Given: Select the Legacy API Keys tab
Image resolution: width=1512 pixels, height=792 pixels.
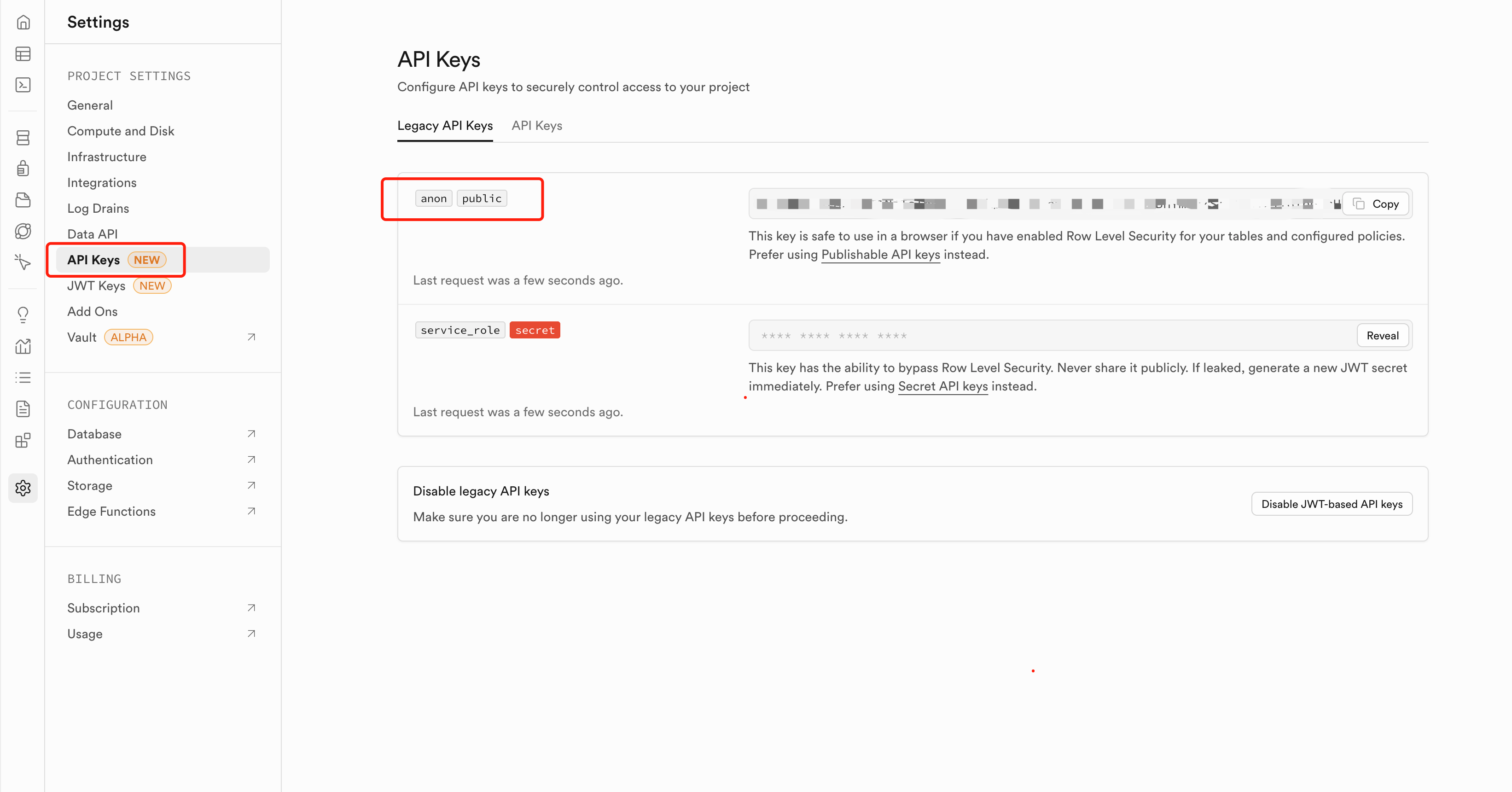Looking at the screenshot, I should click(445, 126).
